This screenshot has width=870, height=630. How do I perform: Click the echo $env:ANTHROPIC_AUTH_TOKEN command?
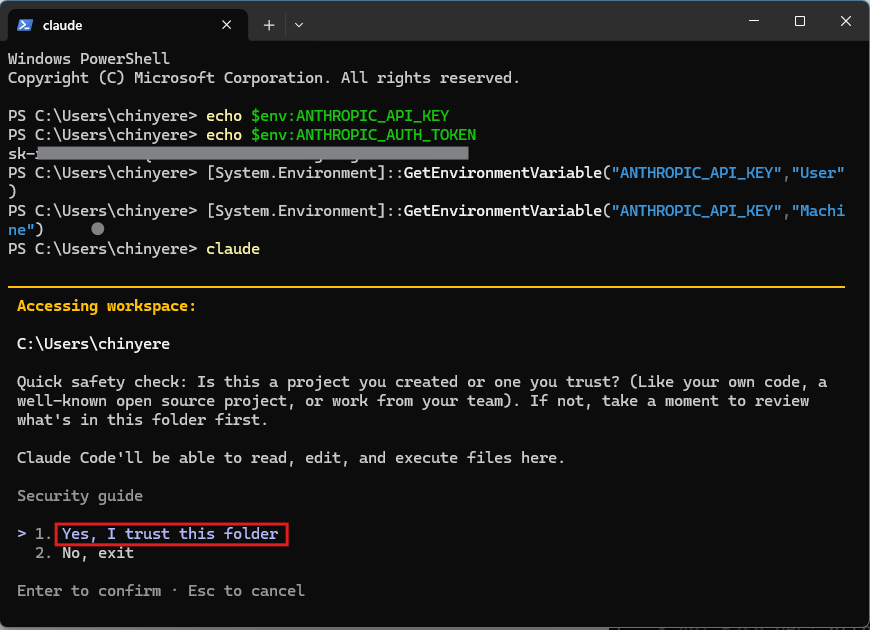[341, 135]
